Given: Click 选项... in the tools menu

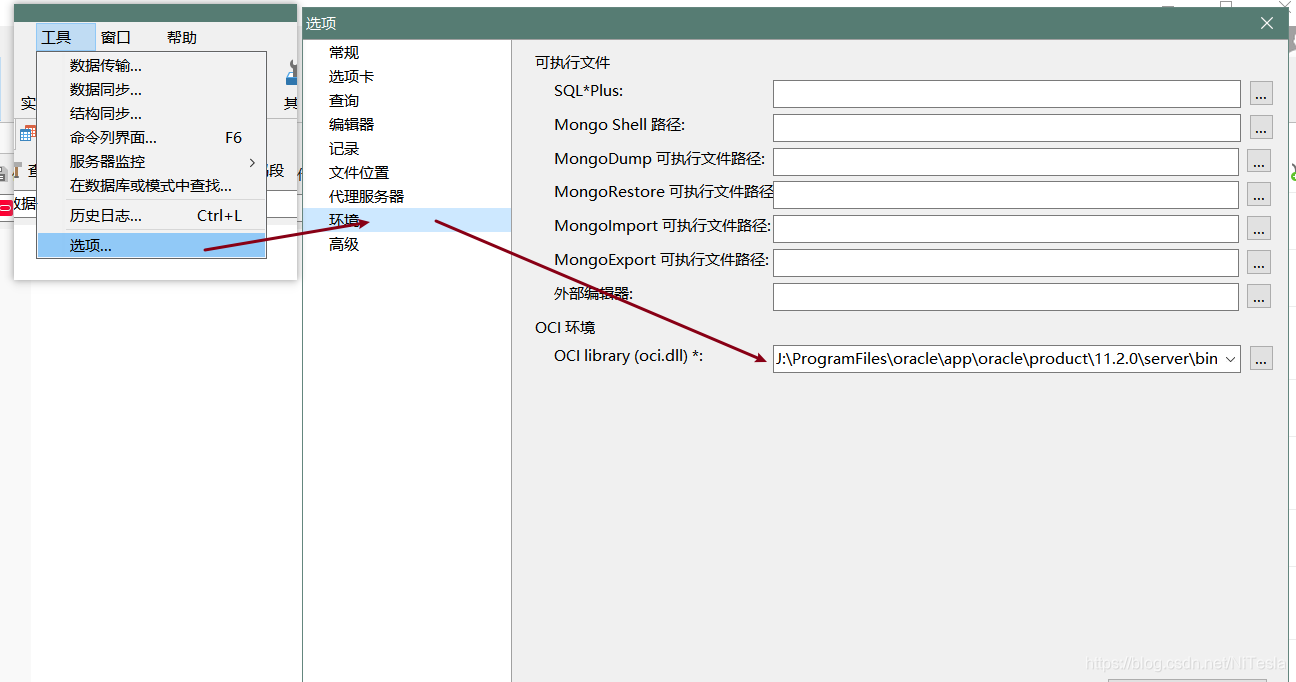Looking at the screenshot, I should [151, 245].
